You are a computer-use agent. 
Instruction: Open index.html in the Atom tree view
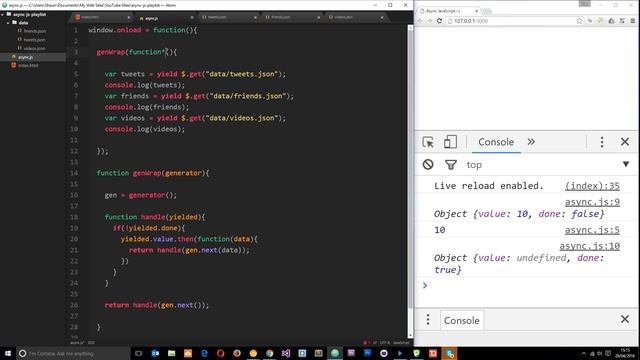pos(28,65)
